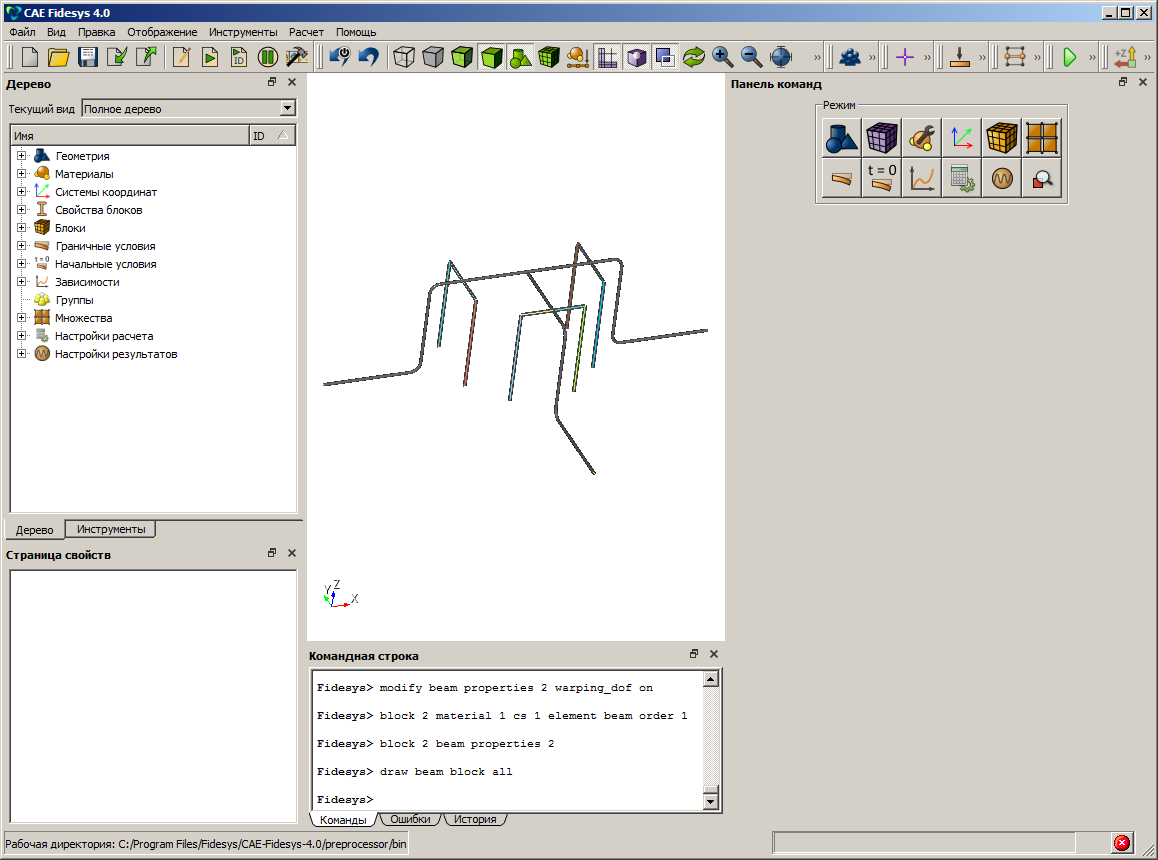The width and height of the screenshot is (1158, 860).
Task: Click the Fidesys> command prompt input
Action: click(x=508, y=799)
